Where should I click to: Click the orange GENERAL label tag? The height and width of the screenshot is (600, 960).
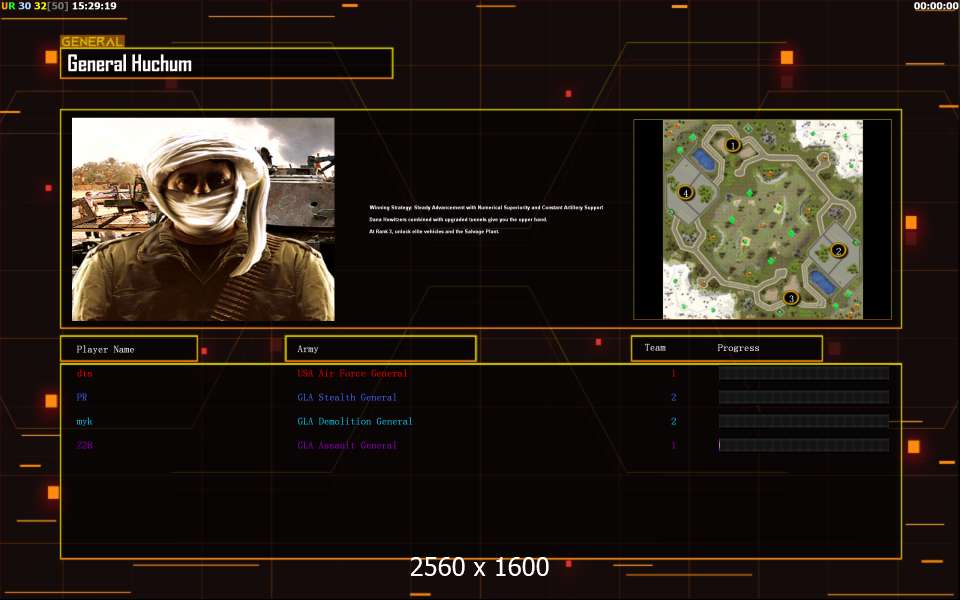(x=92, y=42)
